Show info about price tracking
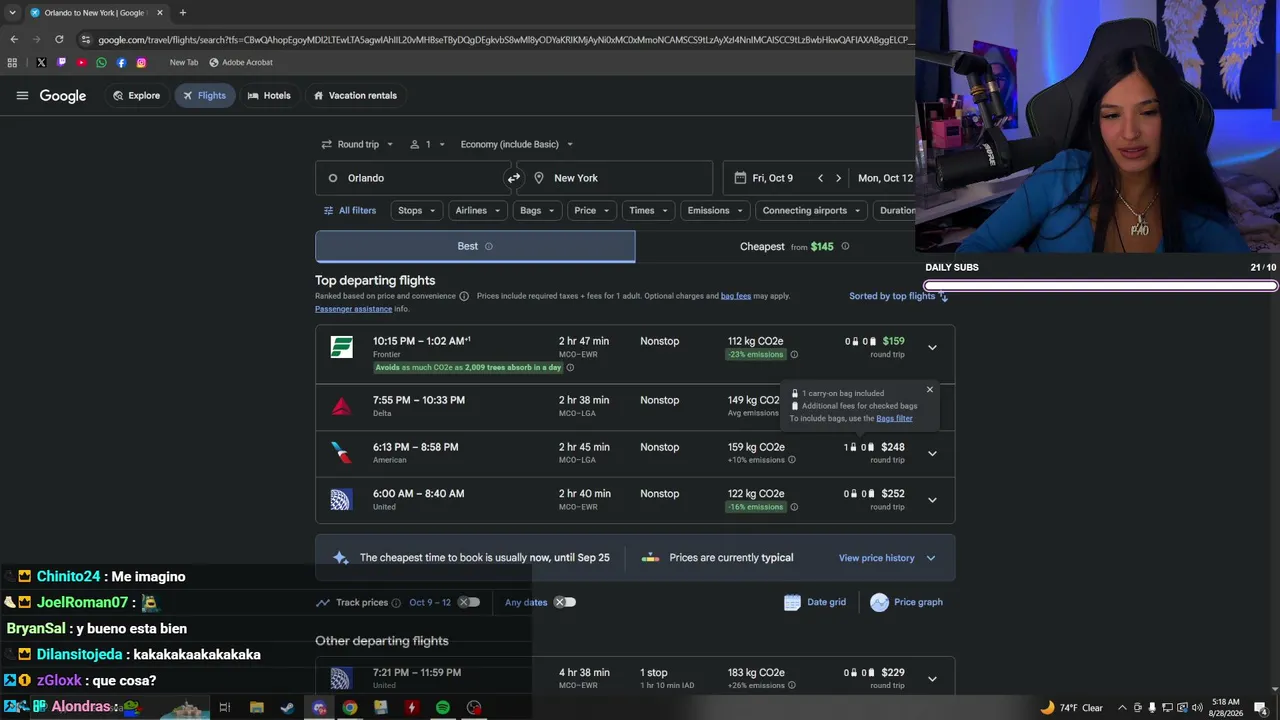 point(396,603)
